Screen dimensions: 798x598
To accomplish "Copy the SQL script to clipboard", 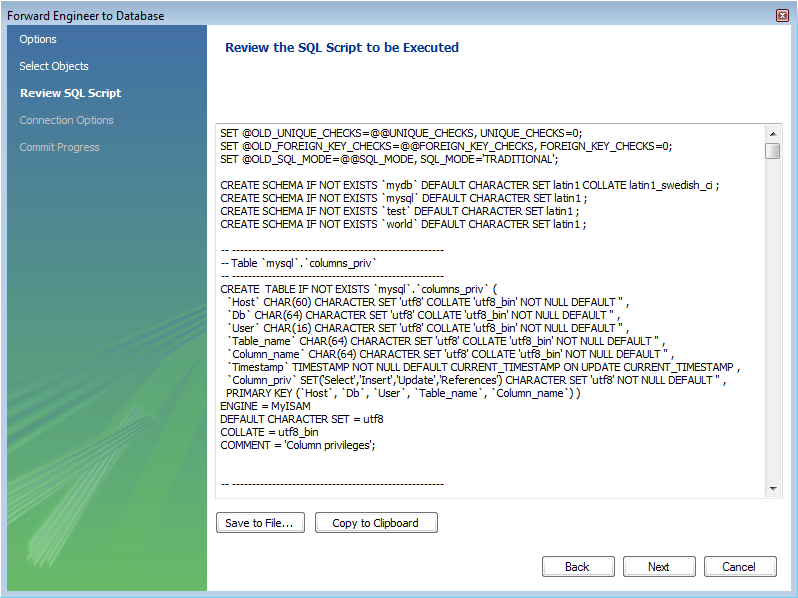I will tap(375, 523).
